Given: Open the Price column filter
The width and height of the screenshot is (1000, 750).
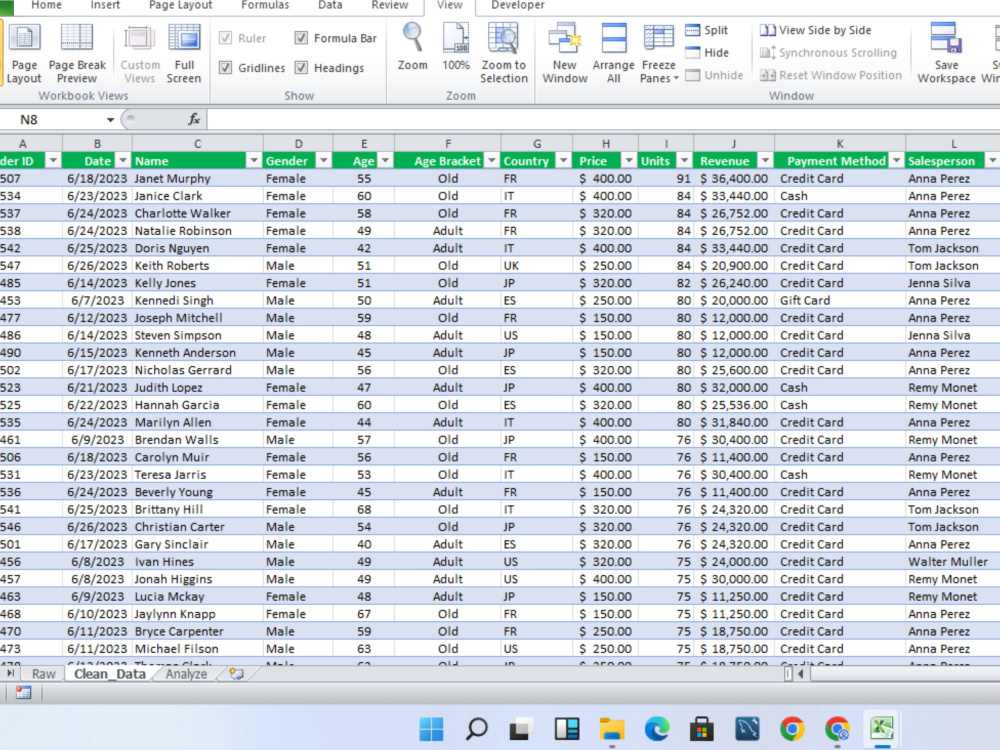Looking at the screenshot, I should click(629, 161).
